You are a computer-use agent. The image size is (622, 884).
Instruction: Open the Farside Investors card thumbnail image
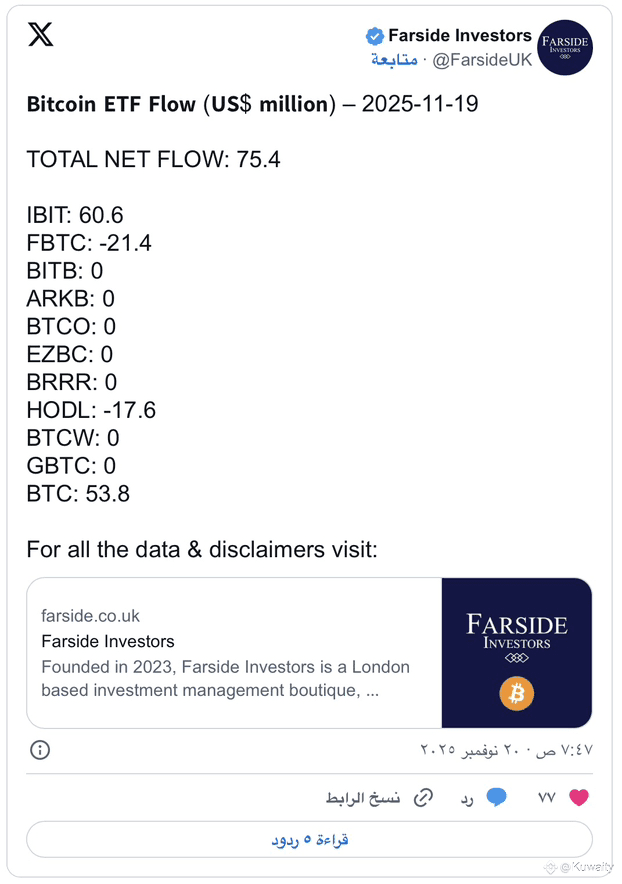coord(517,652)
